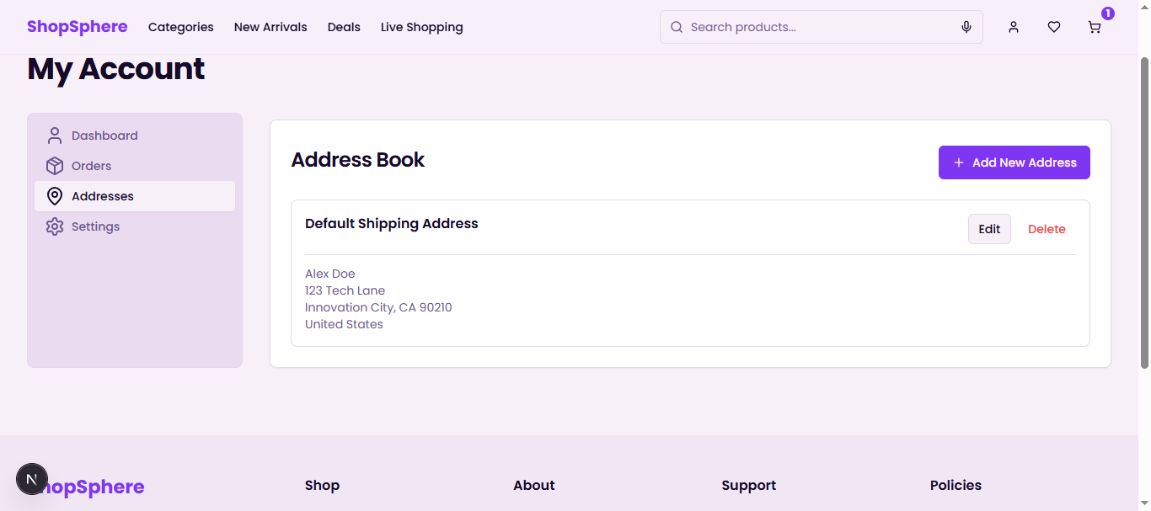The image size is (1151, 511).
Task: Open the Deals navigation link
Action: pos(344,27)
